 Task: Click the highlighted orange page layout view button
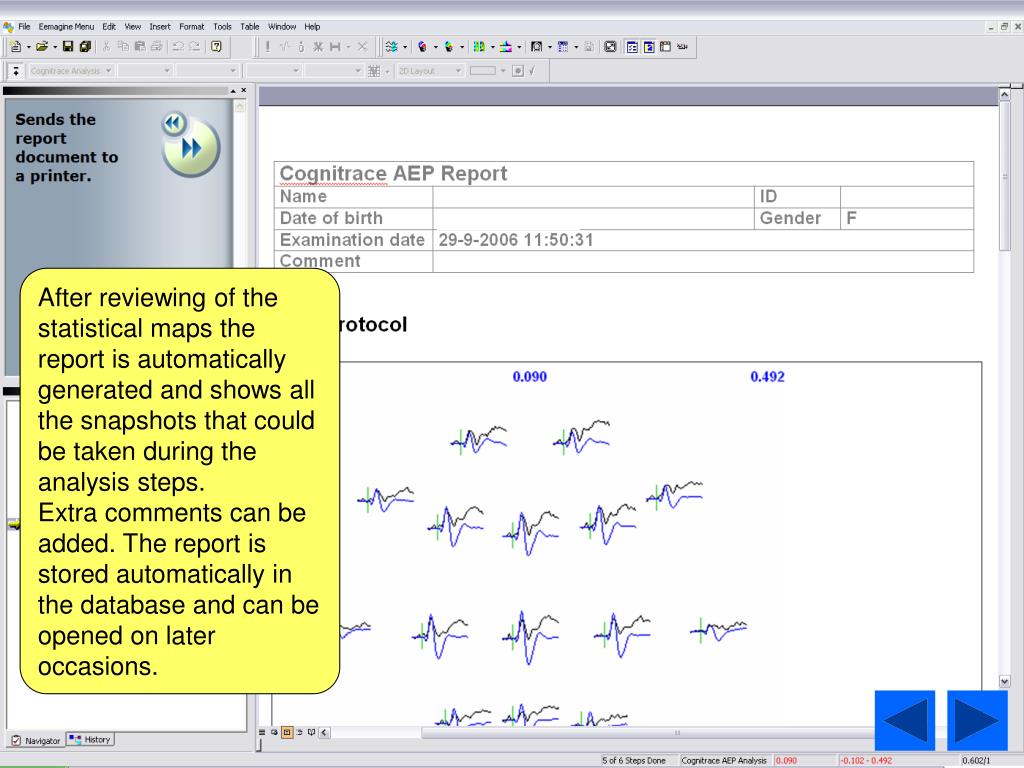click(x=287, y=732)
